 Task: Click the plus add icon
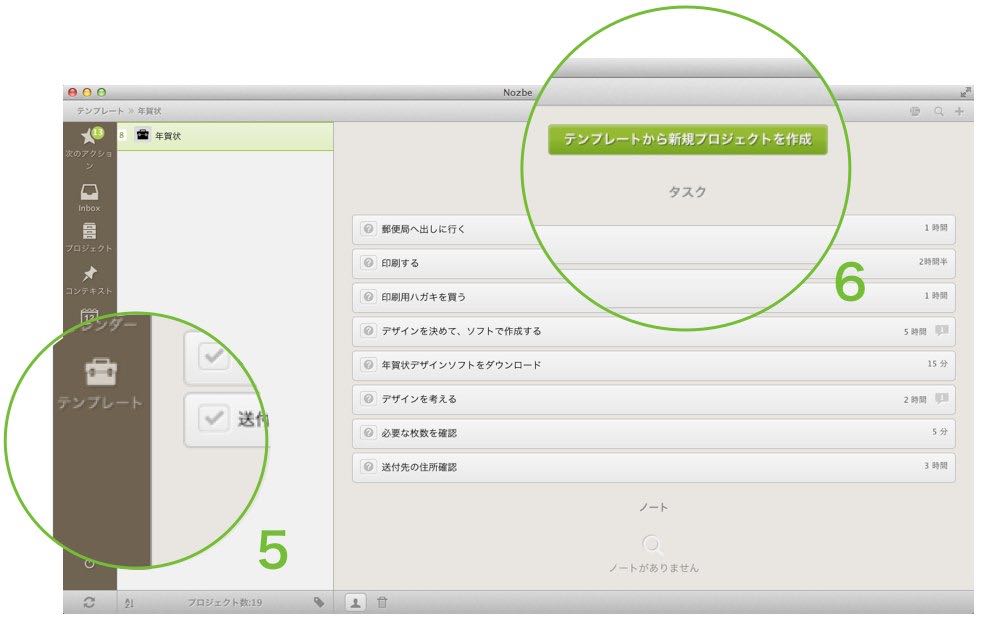[960, 111]
